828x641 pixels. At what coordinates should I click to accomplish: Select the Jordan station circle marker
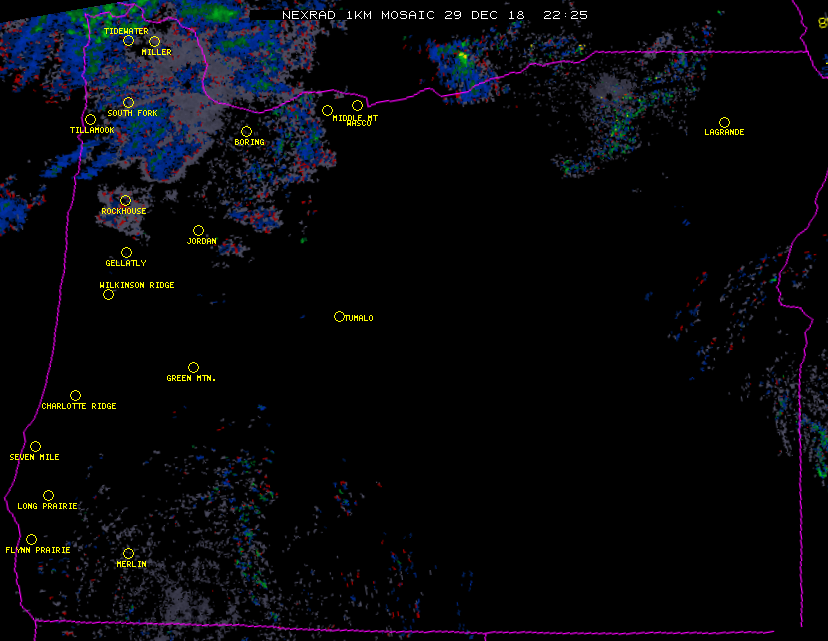198,230
